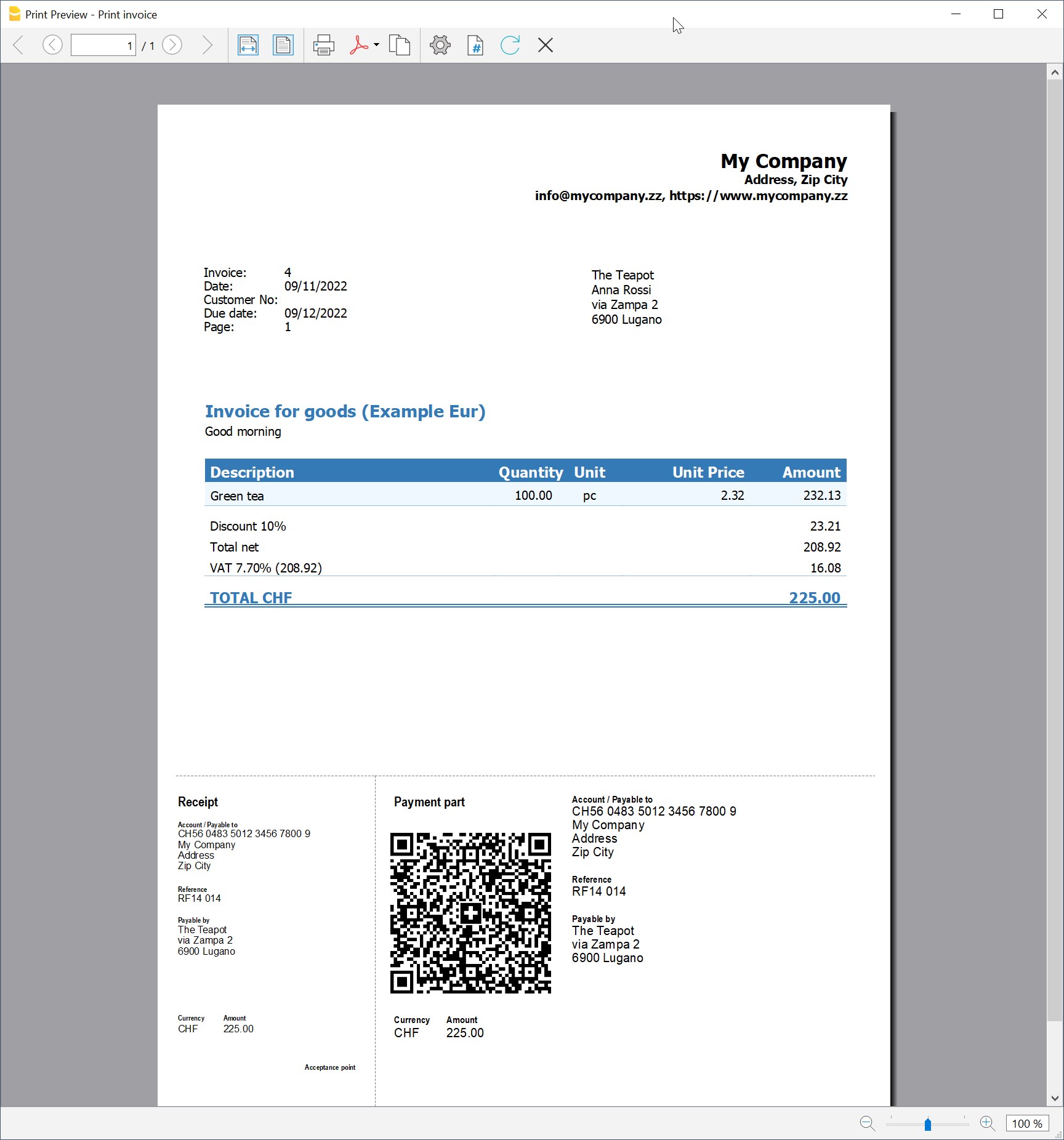Go to next page circled arrow
Screen dimensions: 1064x1140
click(172, 45)
